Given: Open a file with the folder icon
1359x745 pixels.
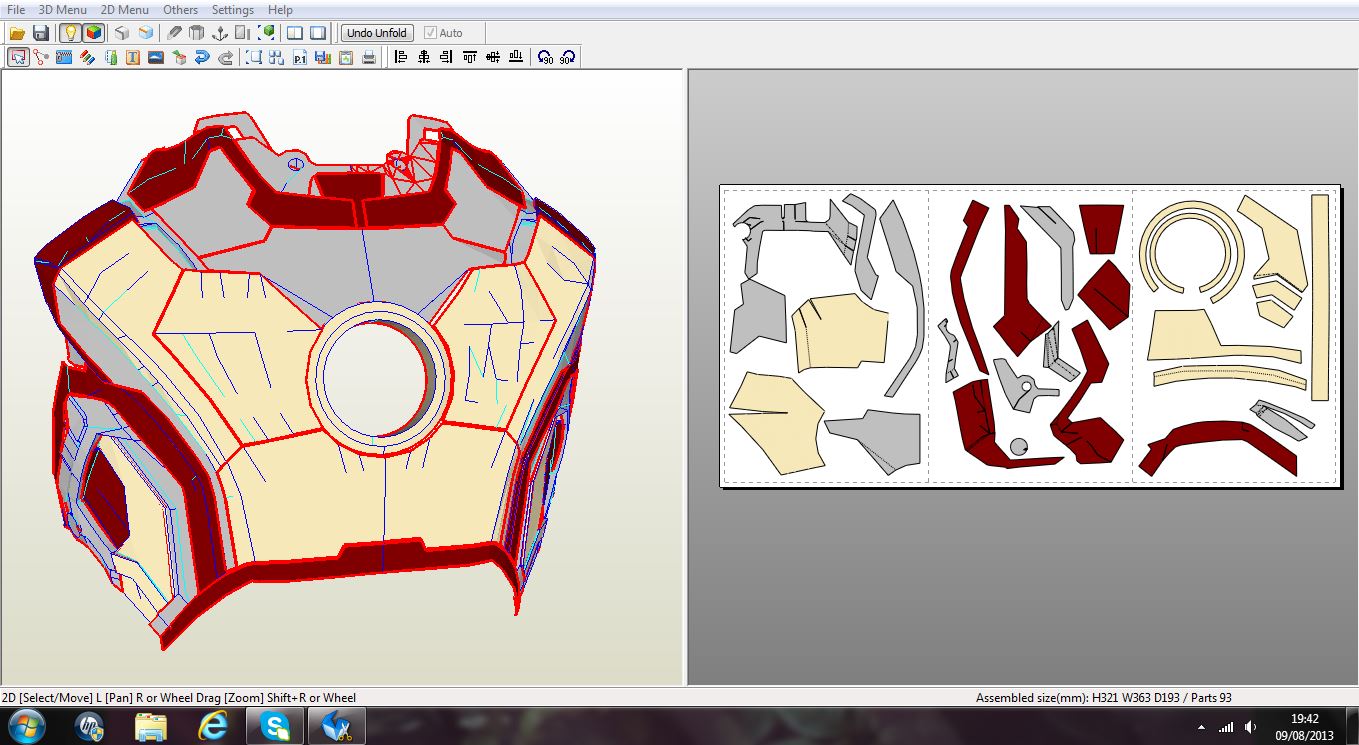Looking at the screenshot, I should pyautogui.click(x=17, y=33).
